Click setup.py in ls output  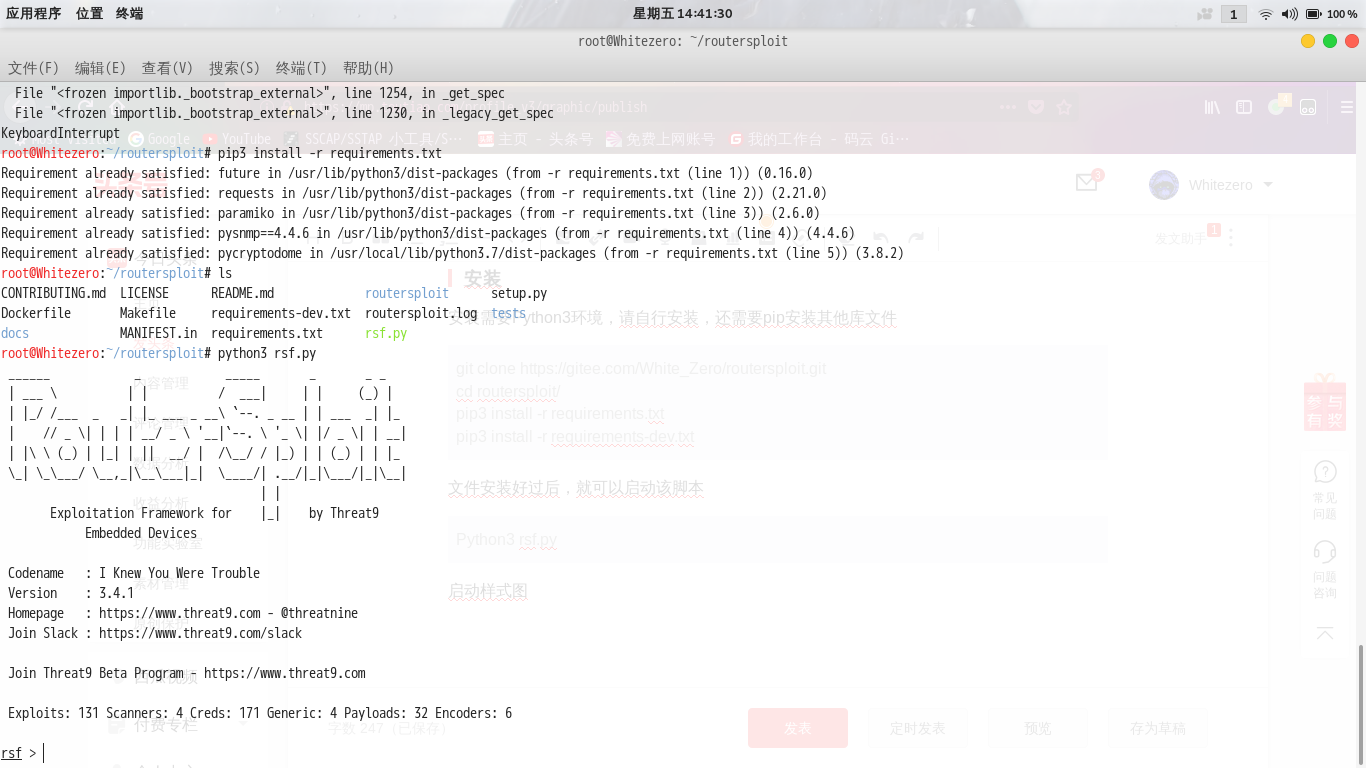click(x=519, y=293)
